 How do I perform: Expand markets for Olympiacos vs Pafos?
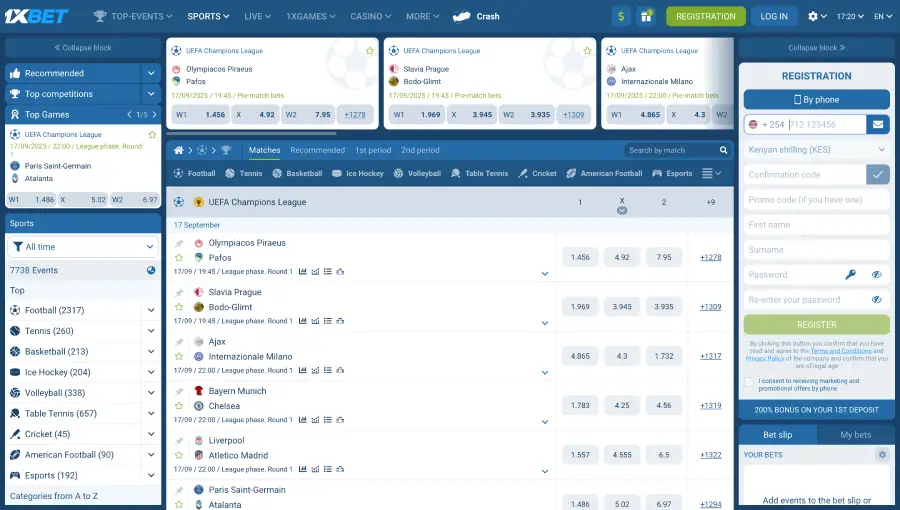(x=545, y=274)
